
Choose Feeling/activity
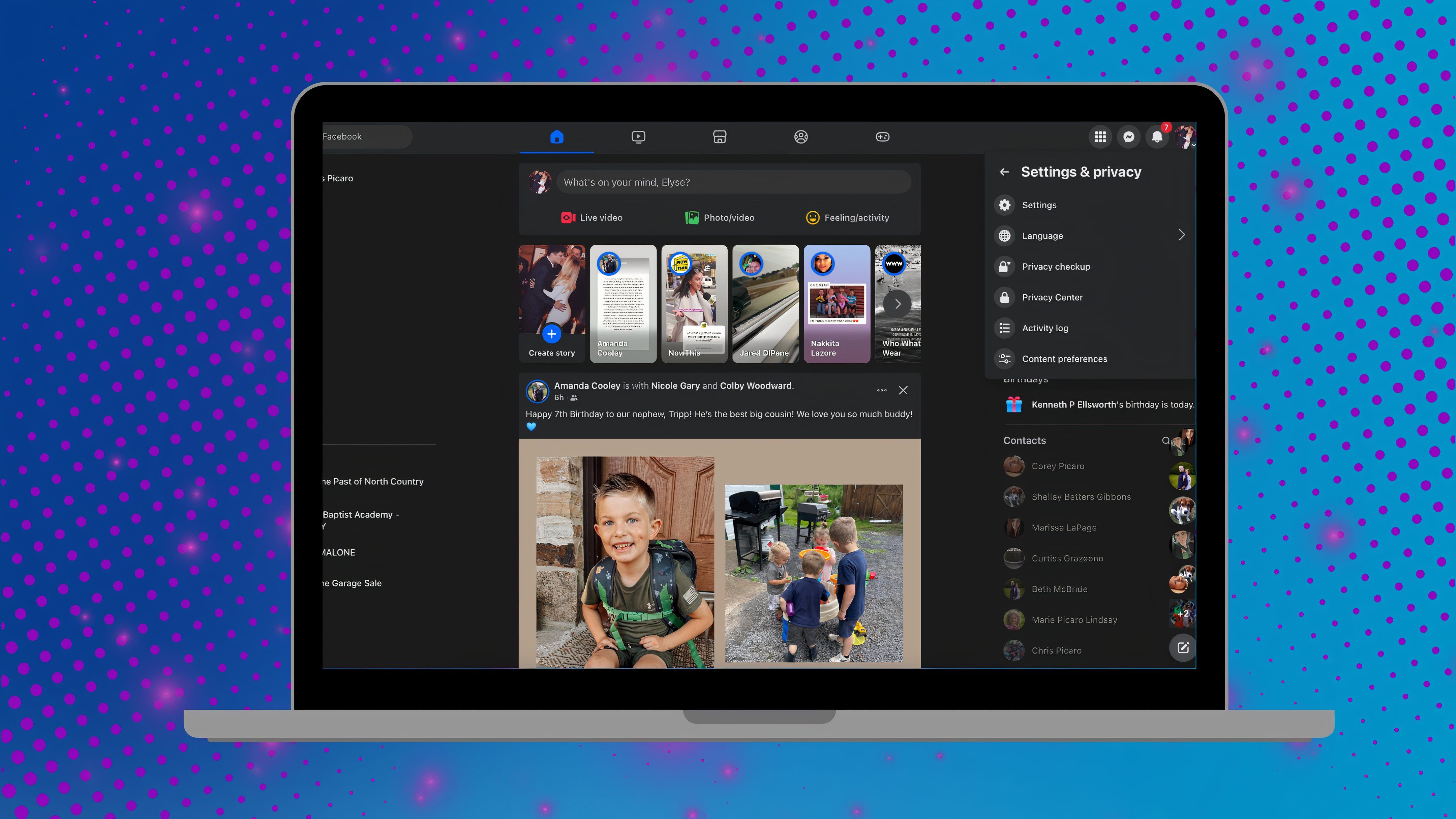point(847,218)
